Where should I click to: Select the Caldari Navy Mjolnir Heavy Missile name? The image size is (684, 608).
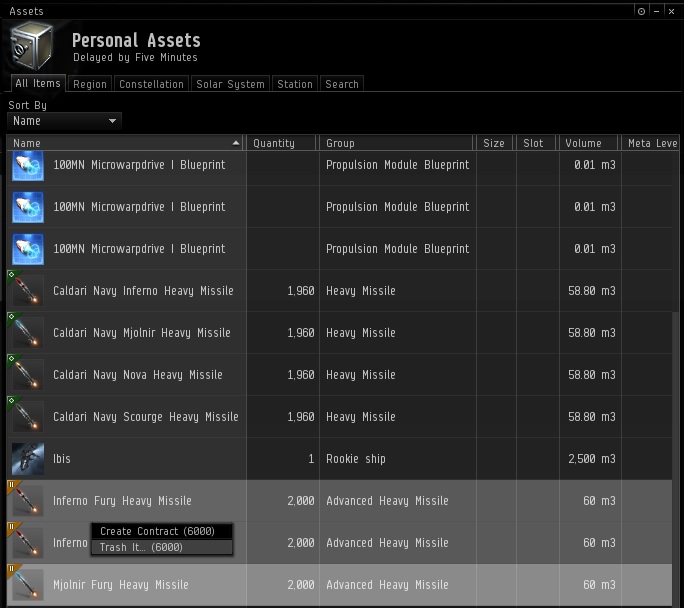[142, 333]
